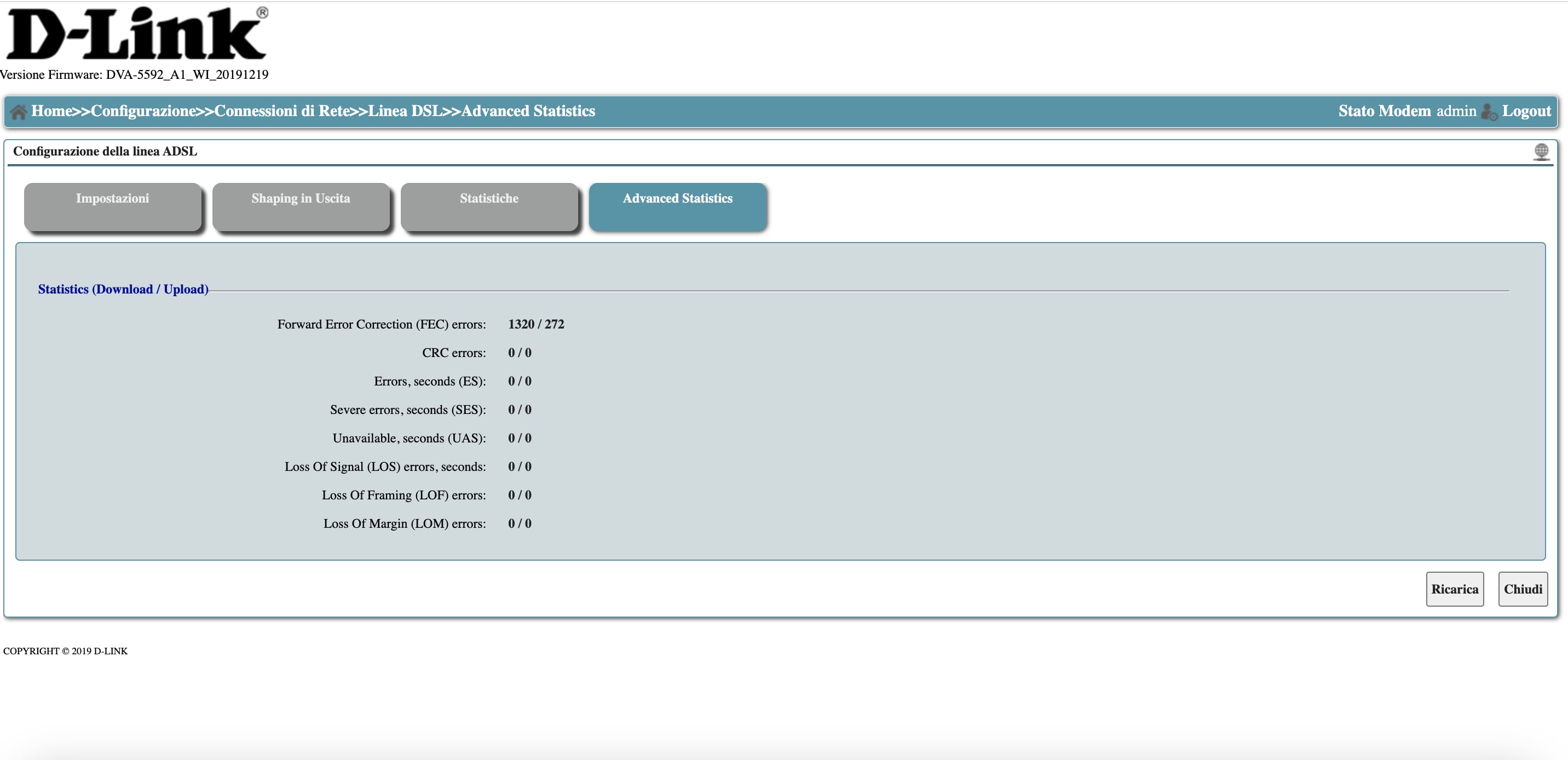Open the Configurazione breadcrumb link

[143, 111]
